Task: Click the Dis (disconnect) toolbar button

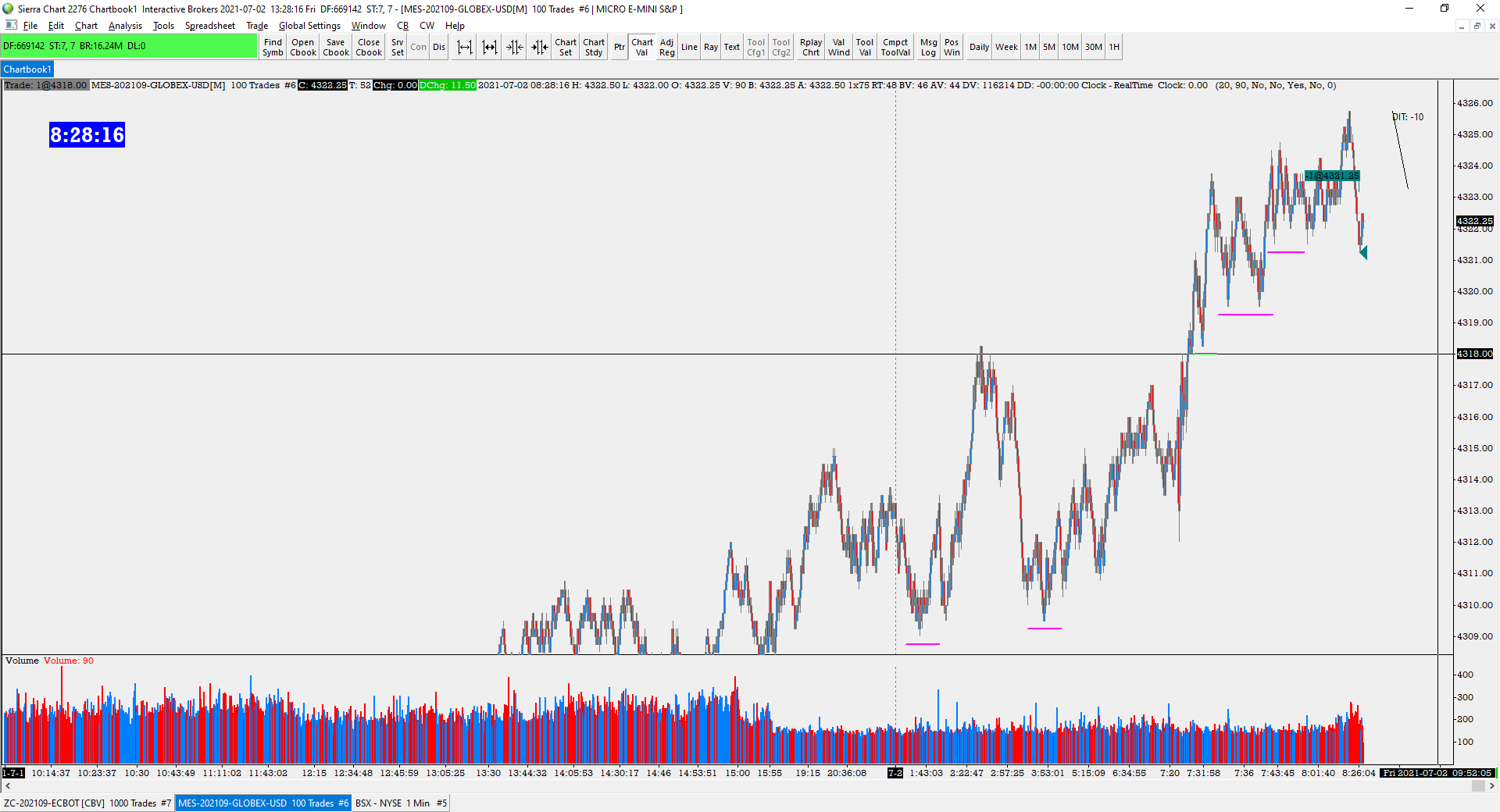Action: tap(439, 48)
